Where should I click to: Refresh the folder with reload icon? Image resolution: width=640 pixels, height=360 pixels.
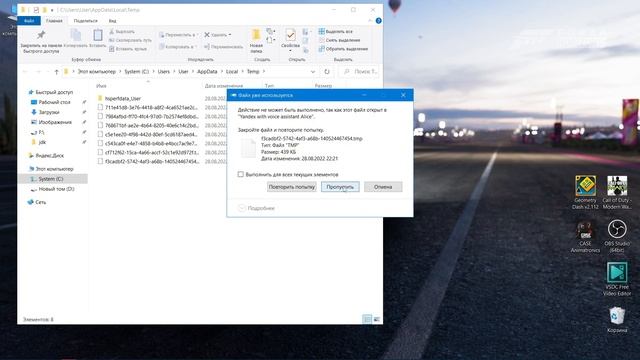pos(327,72)
